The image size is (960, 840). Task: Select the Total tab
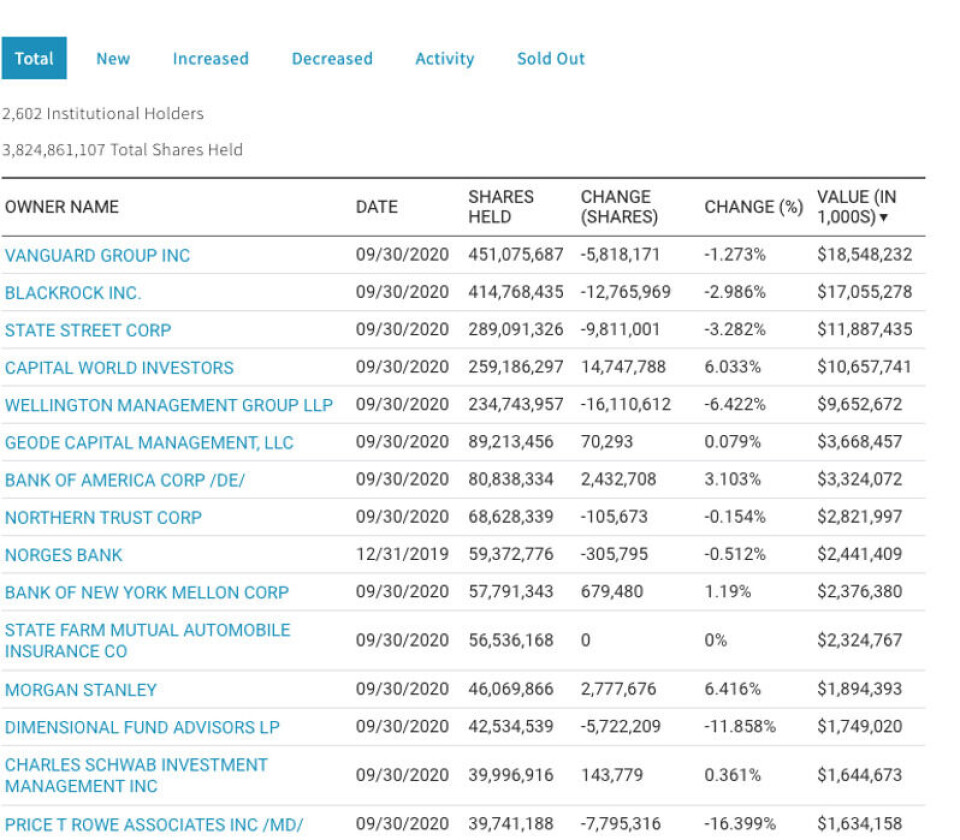[34, 59]
